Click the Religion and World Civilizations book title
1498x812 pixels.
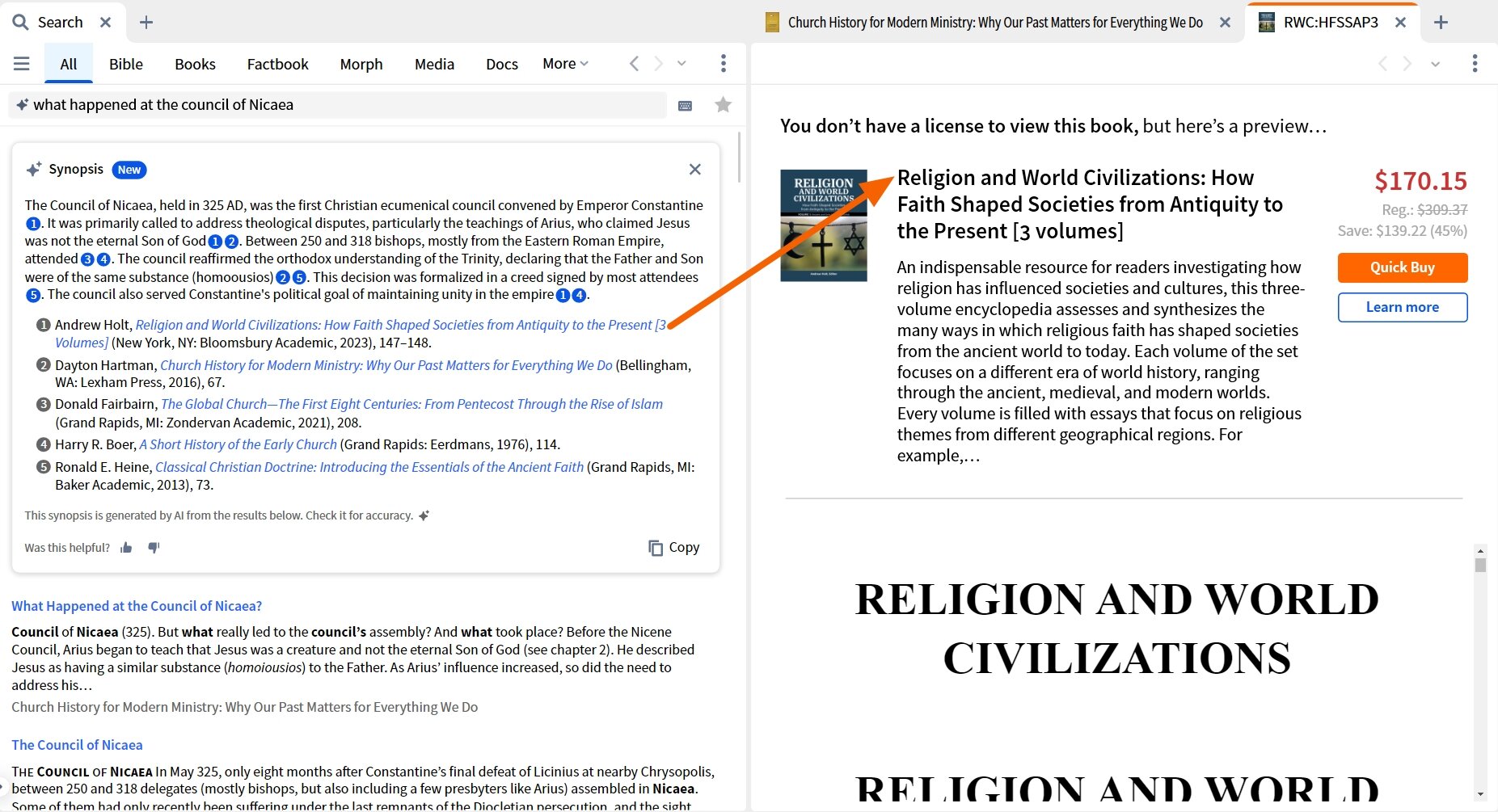click(1090, 204)
